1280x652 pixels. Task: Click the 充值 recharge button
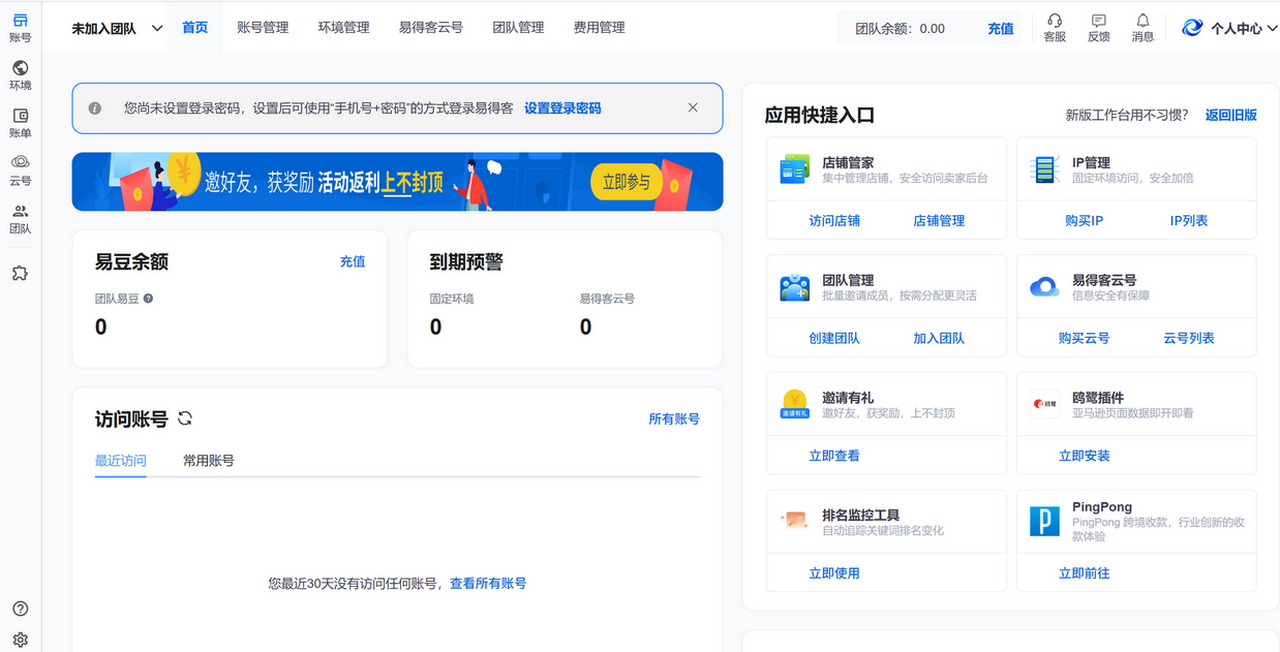[1000, 29]
